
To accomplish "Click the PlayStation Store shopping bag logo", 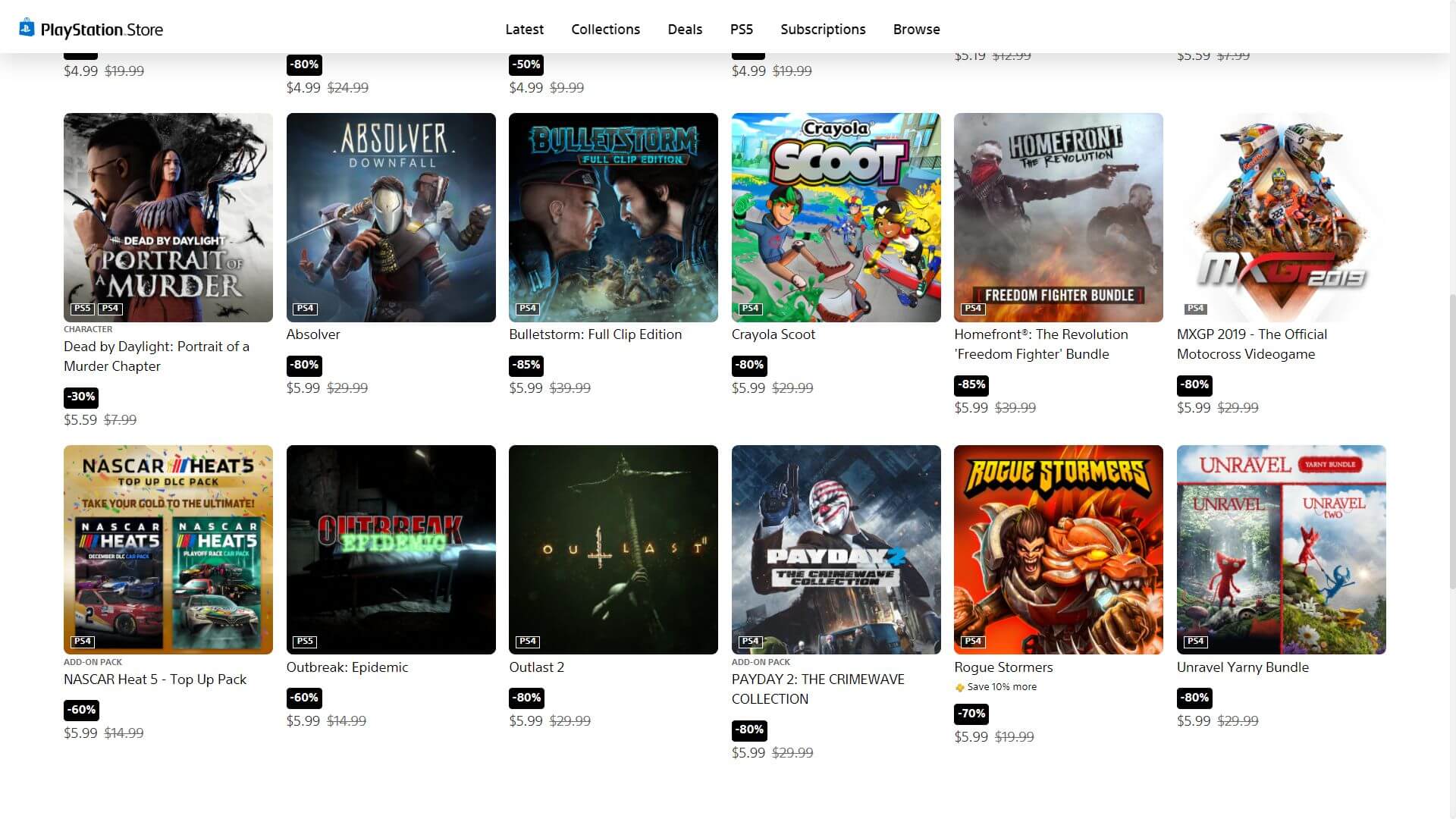I will click(x=27, y=28).
